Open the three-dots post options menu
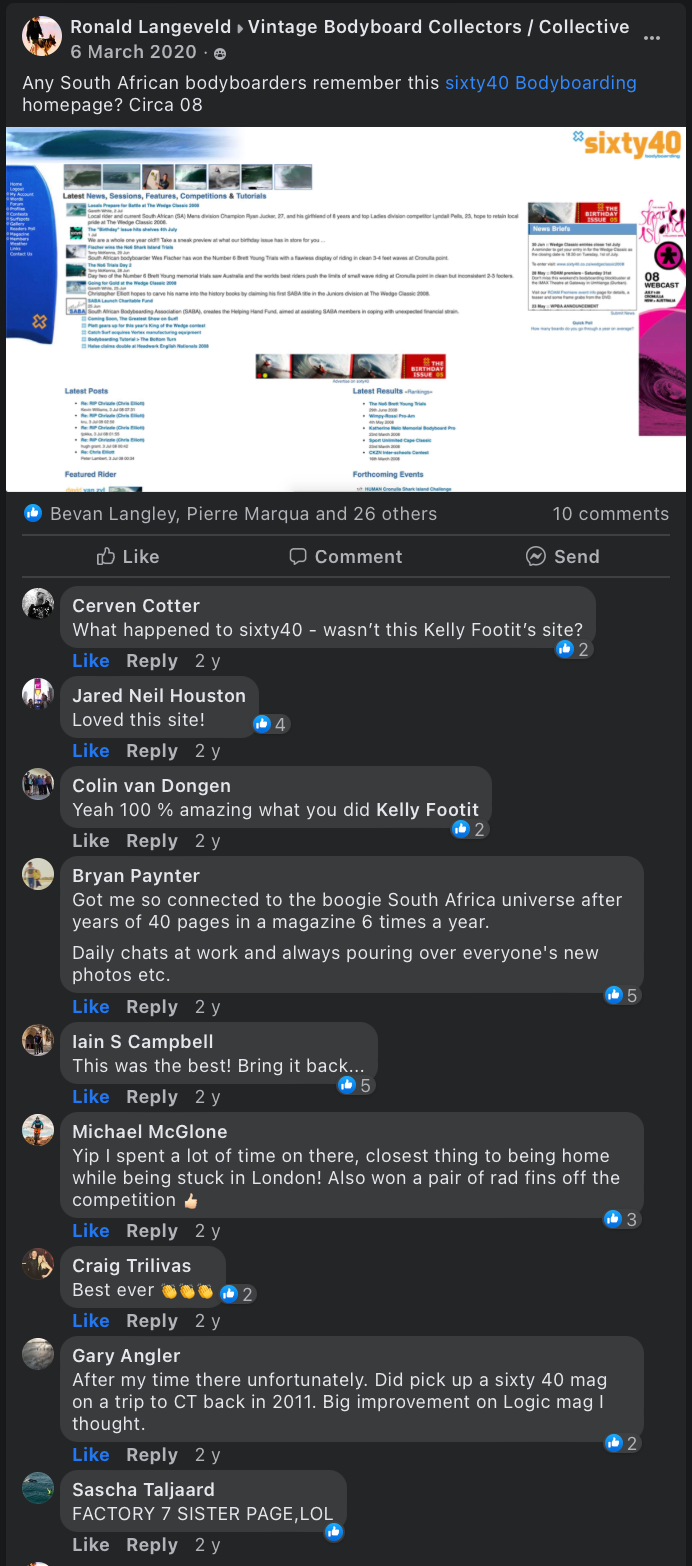Viewport: 692px width, 1566px height. [652, 38]
